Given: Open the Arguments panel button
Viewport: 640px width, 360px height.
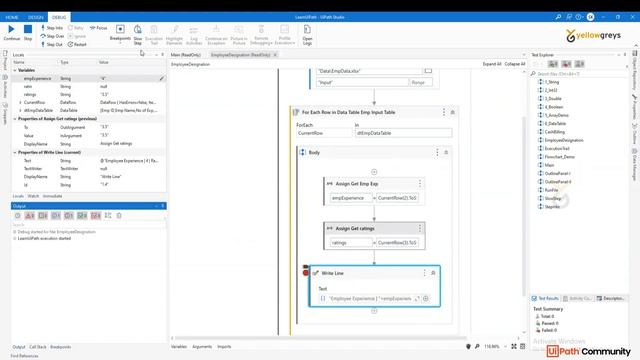Looking at the screenshot, I should pyautogui.click(x=202, y=347).
